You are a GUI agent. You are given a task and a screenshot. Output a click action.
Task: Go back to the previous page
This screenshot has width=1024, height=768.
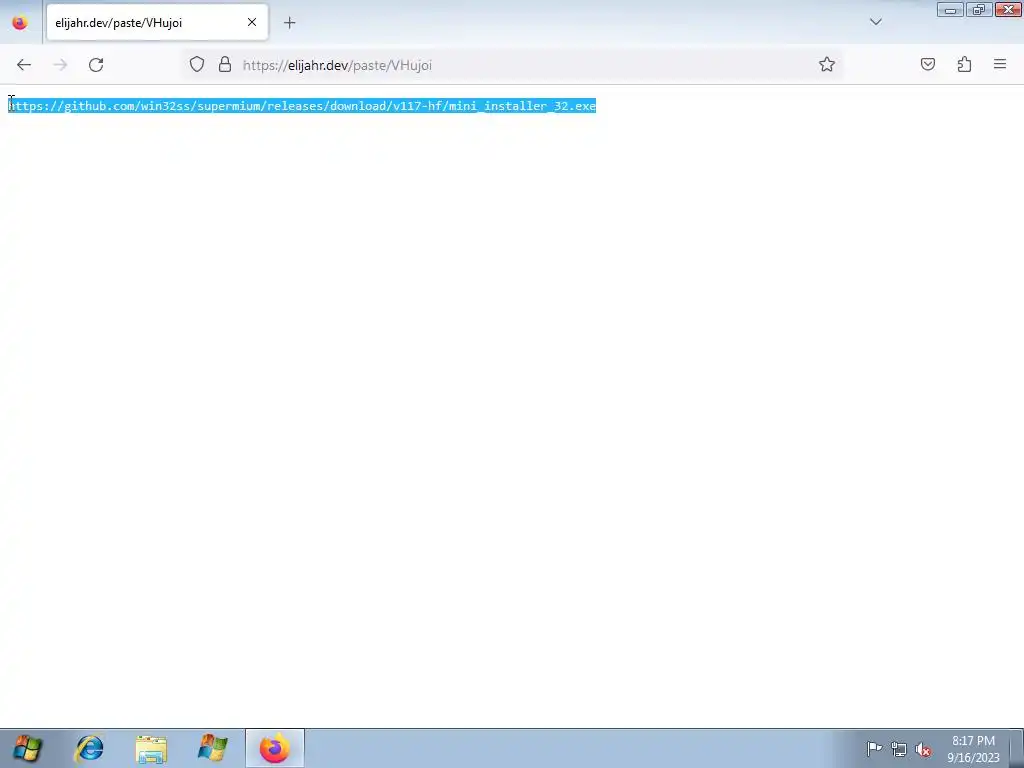24,65
